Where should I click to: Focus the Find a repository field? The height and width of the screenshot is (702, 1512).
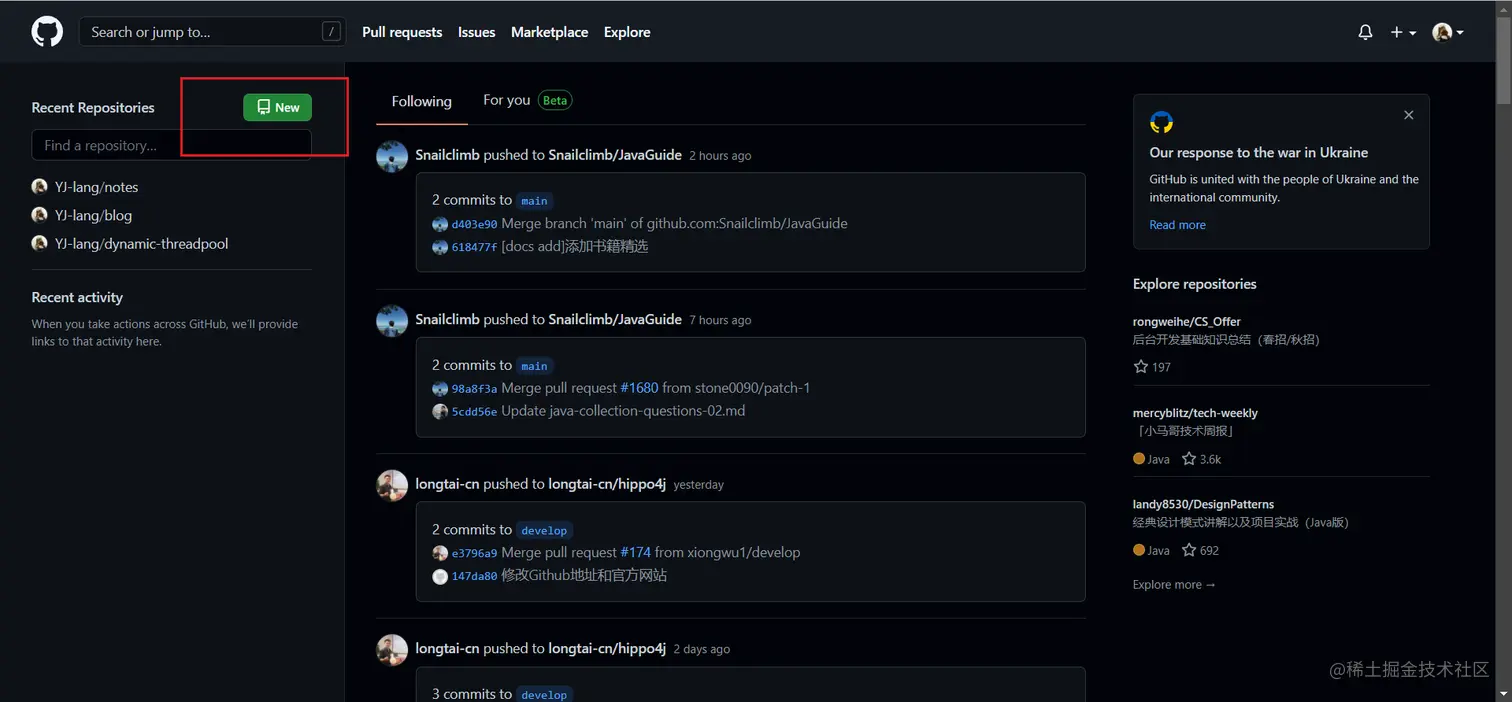click(171, 145)
